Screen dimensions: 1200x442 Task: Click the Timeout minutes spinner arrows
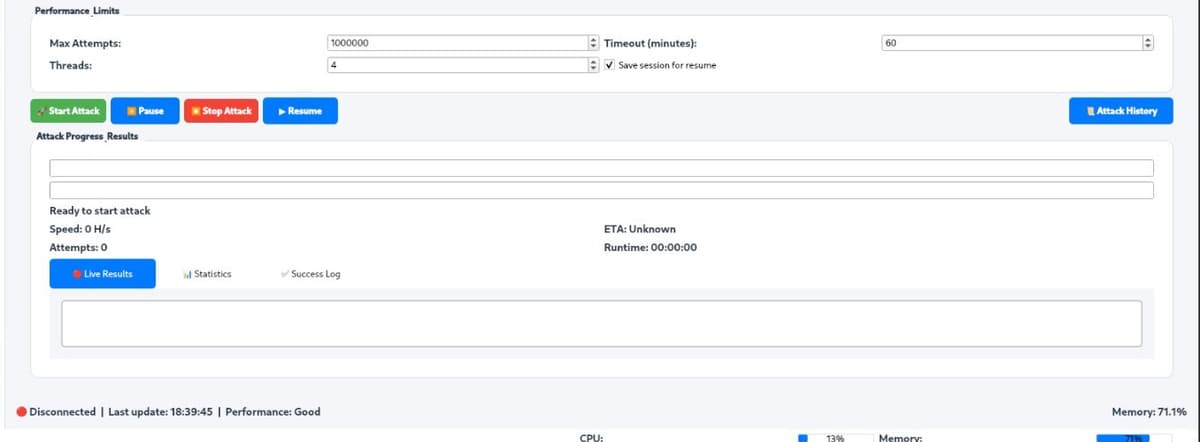(x=1148, y=44)
